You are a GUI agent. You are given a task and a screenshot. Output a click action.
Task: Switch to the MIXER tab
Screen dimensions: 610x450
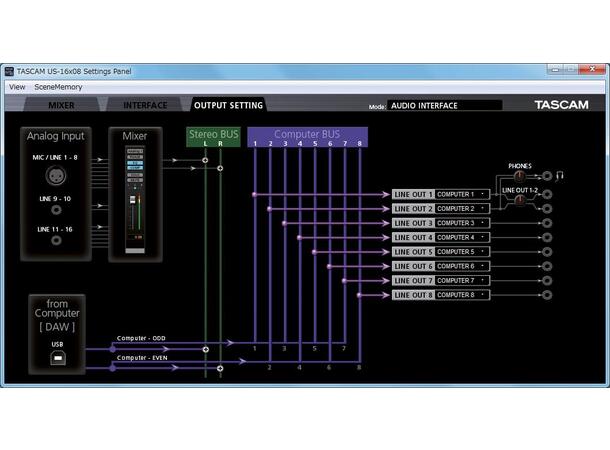[61, 105]
